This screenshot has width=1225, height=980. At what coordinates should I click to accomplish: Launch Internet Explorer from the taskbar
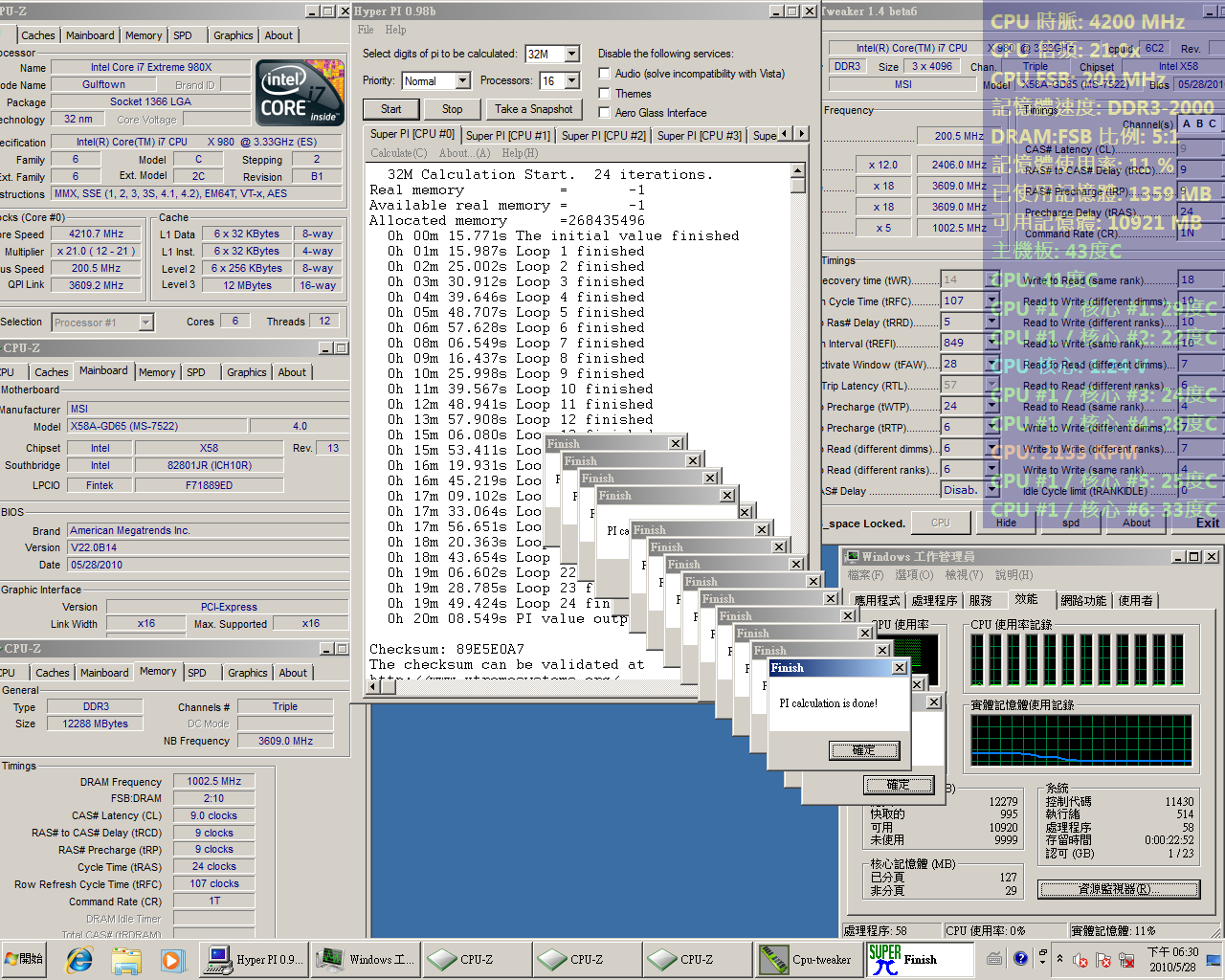(79, 959)
